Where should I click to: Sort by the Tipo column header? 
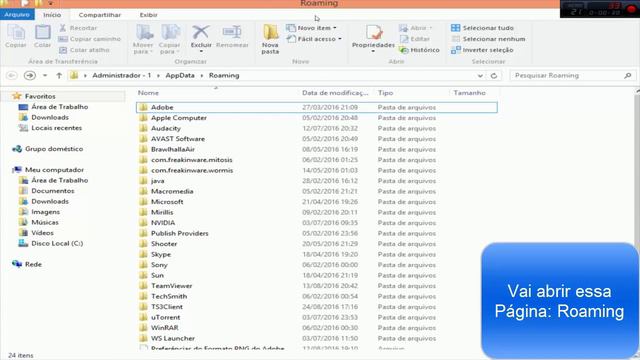point(385,93)
